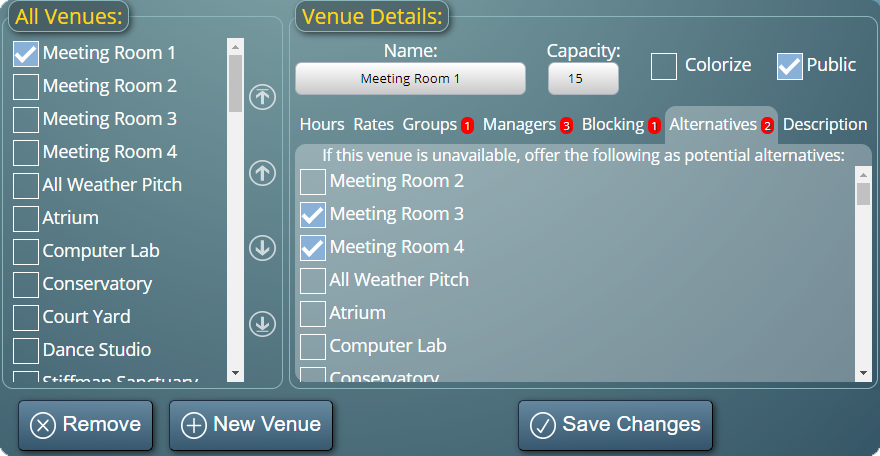The width and height of the screenshot is (880, 456).
Task: Click the New Venue button
Action: (x=251, y=425)
